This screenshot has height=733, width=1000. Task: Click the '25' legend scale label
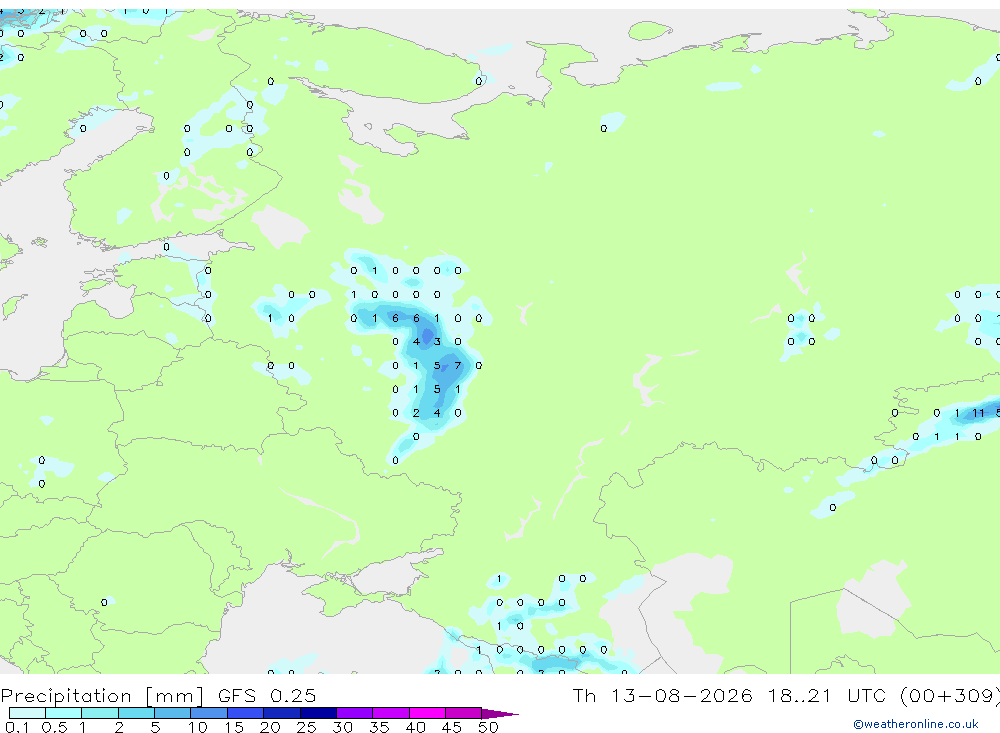(x=306, y=727)
